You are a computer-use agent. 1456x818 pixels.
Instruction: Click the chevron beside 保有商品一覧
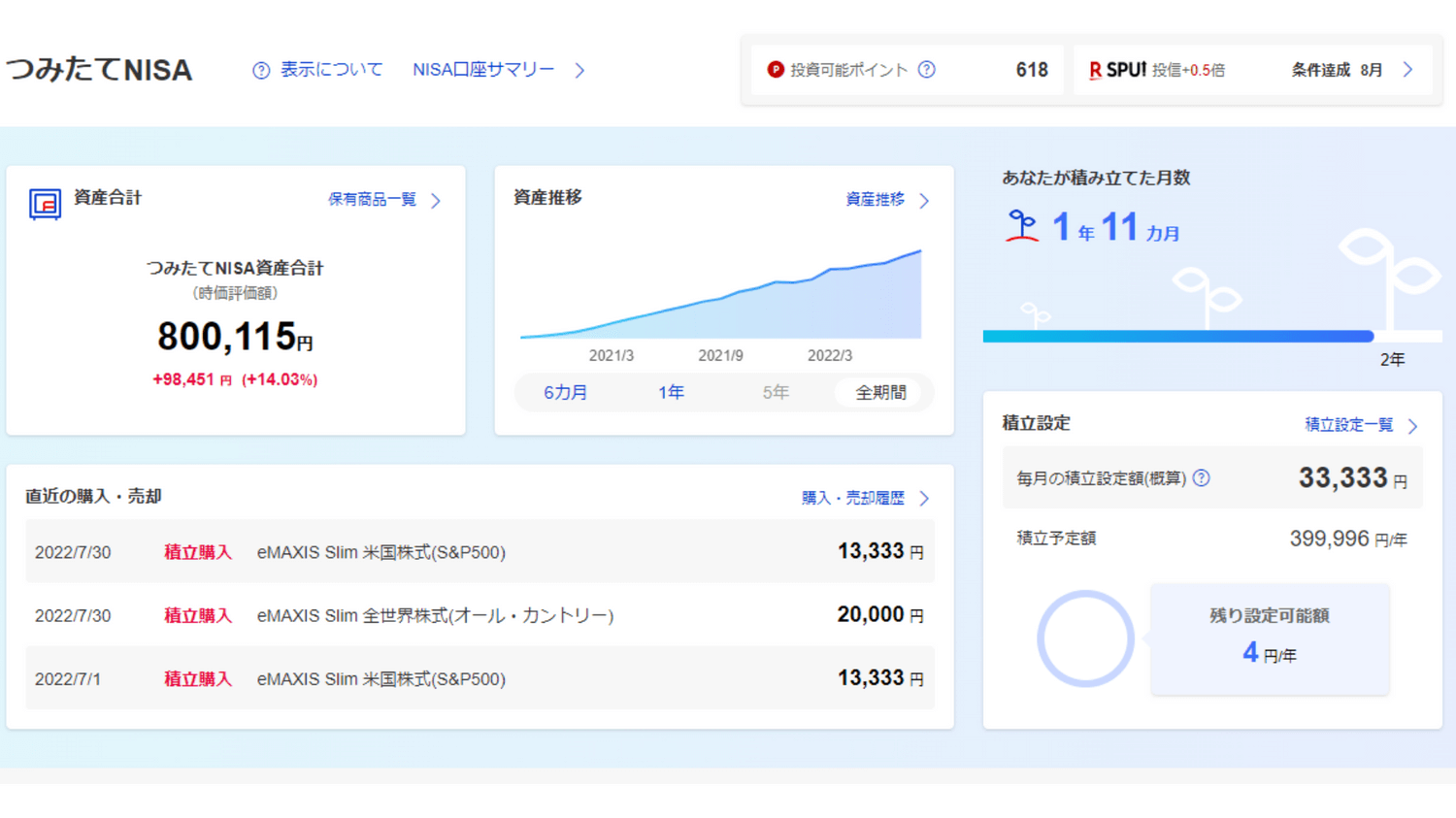(x=436, y=201)
